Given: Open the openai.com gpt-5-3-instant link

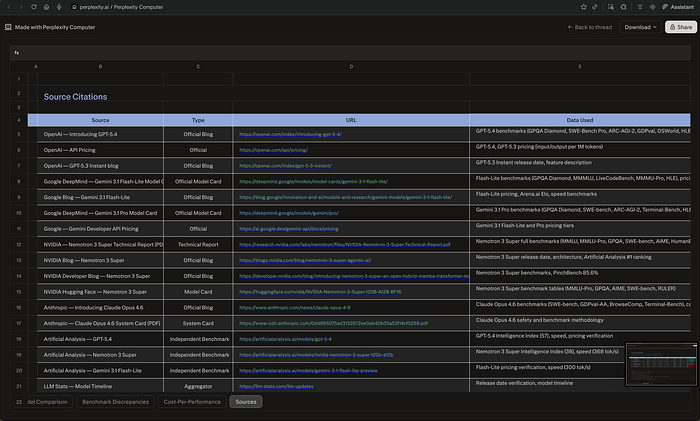Looking at the screenshot, I should click(285, 166).
